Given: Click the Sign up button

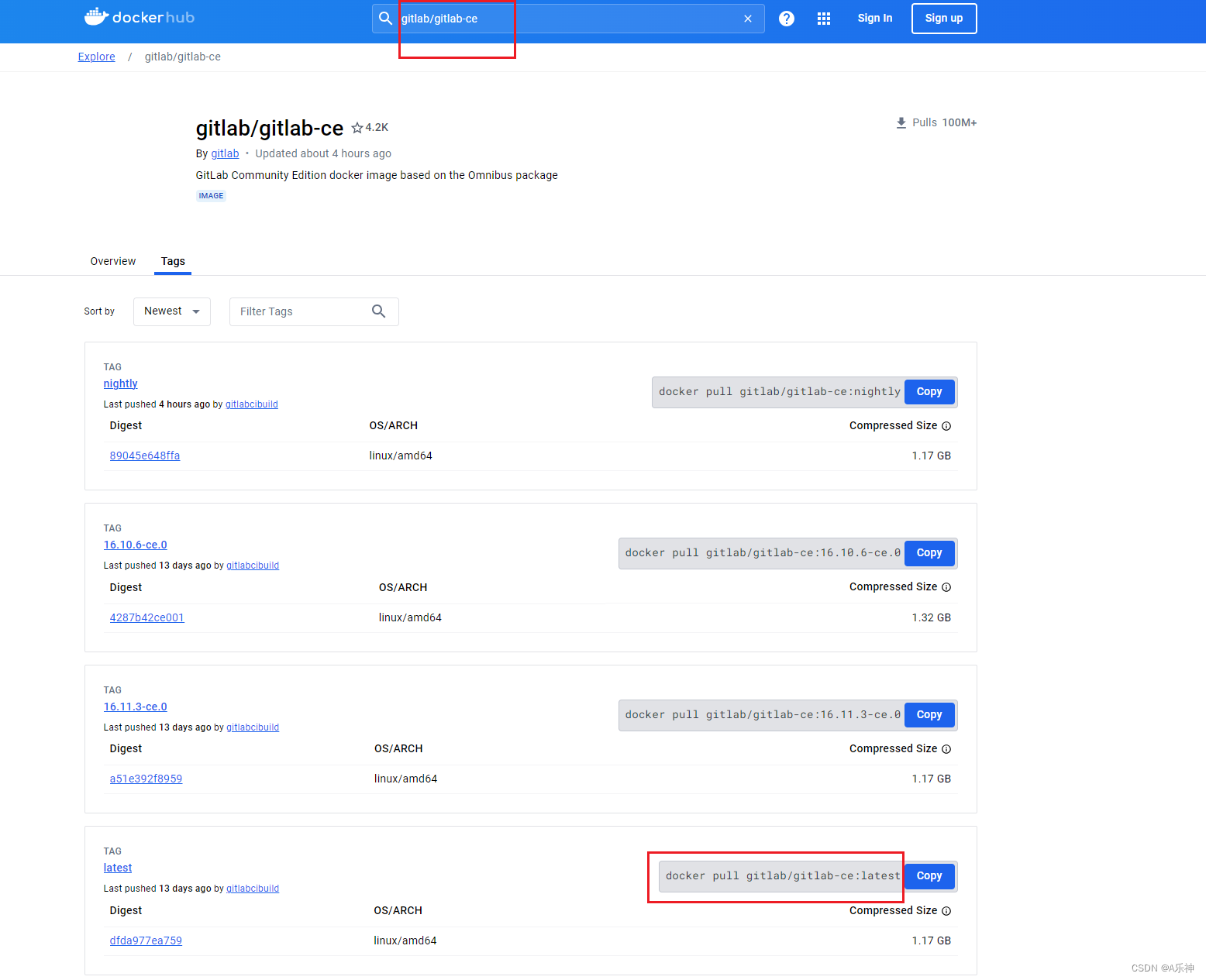Looking at the screenshot, I should [944, 19].
